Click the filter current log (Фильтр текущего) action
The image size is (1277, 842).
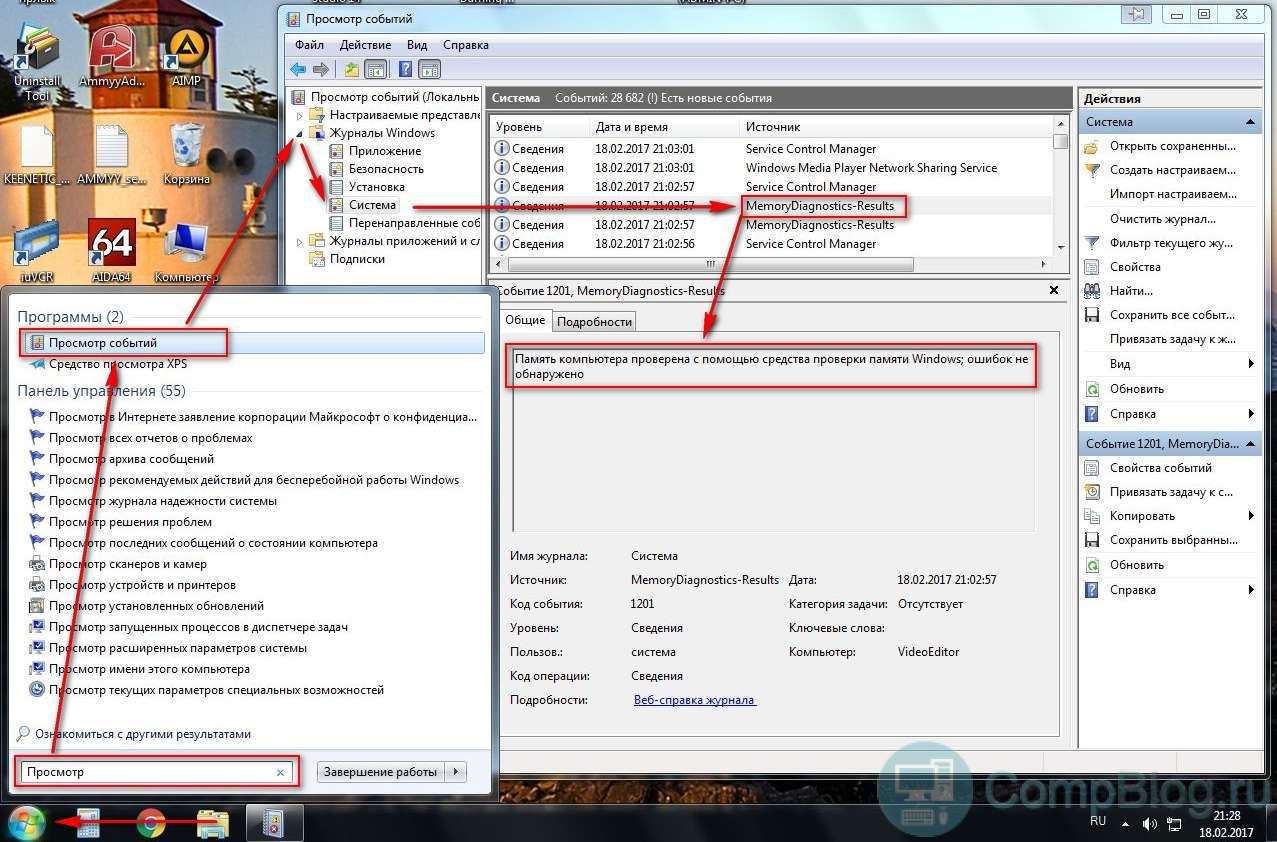(1172, 243)
